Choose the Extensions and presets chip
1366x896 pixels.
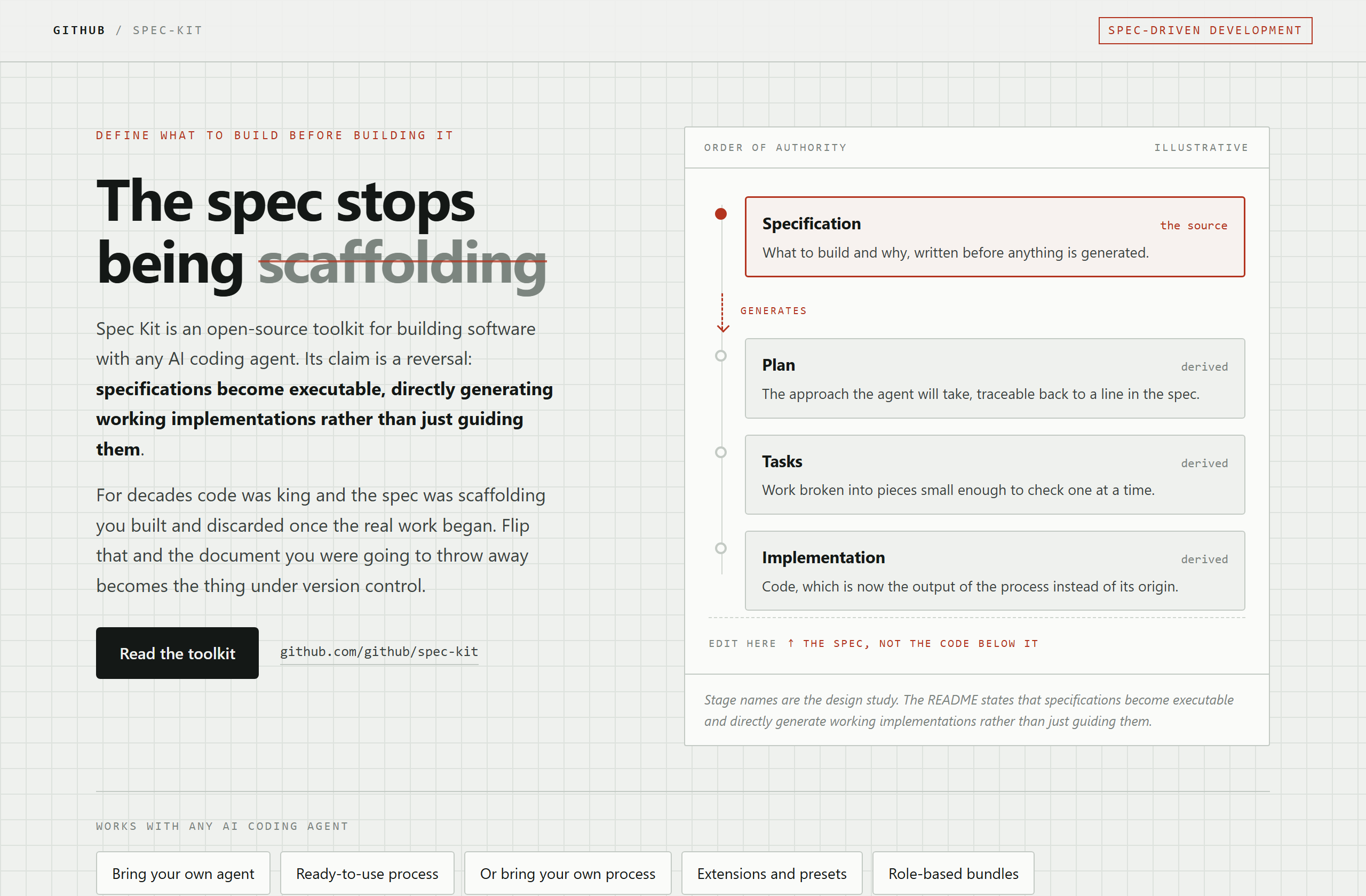(772, 873)
